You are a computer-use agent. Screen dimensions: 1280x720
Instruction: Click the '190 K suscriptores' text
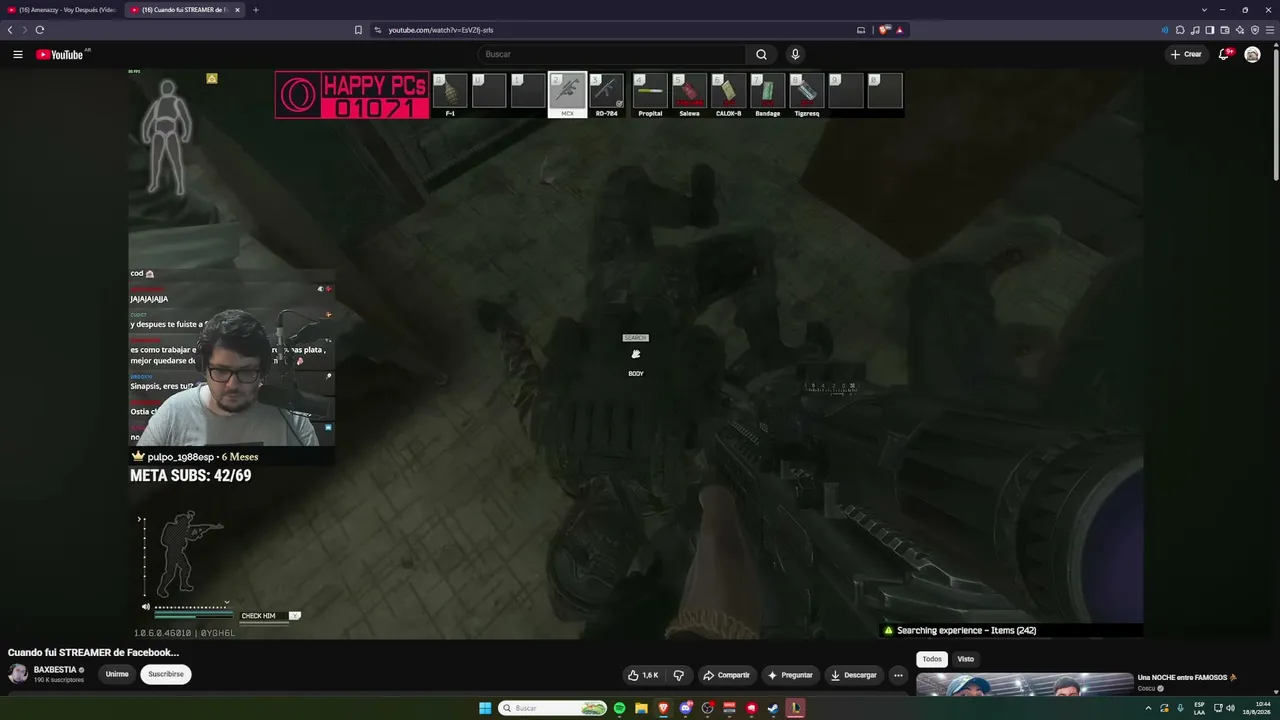click(x=59, y=680)
